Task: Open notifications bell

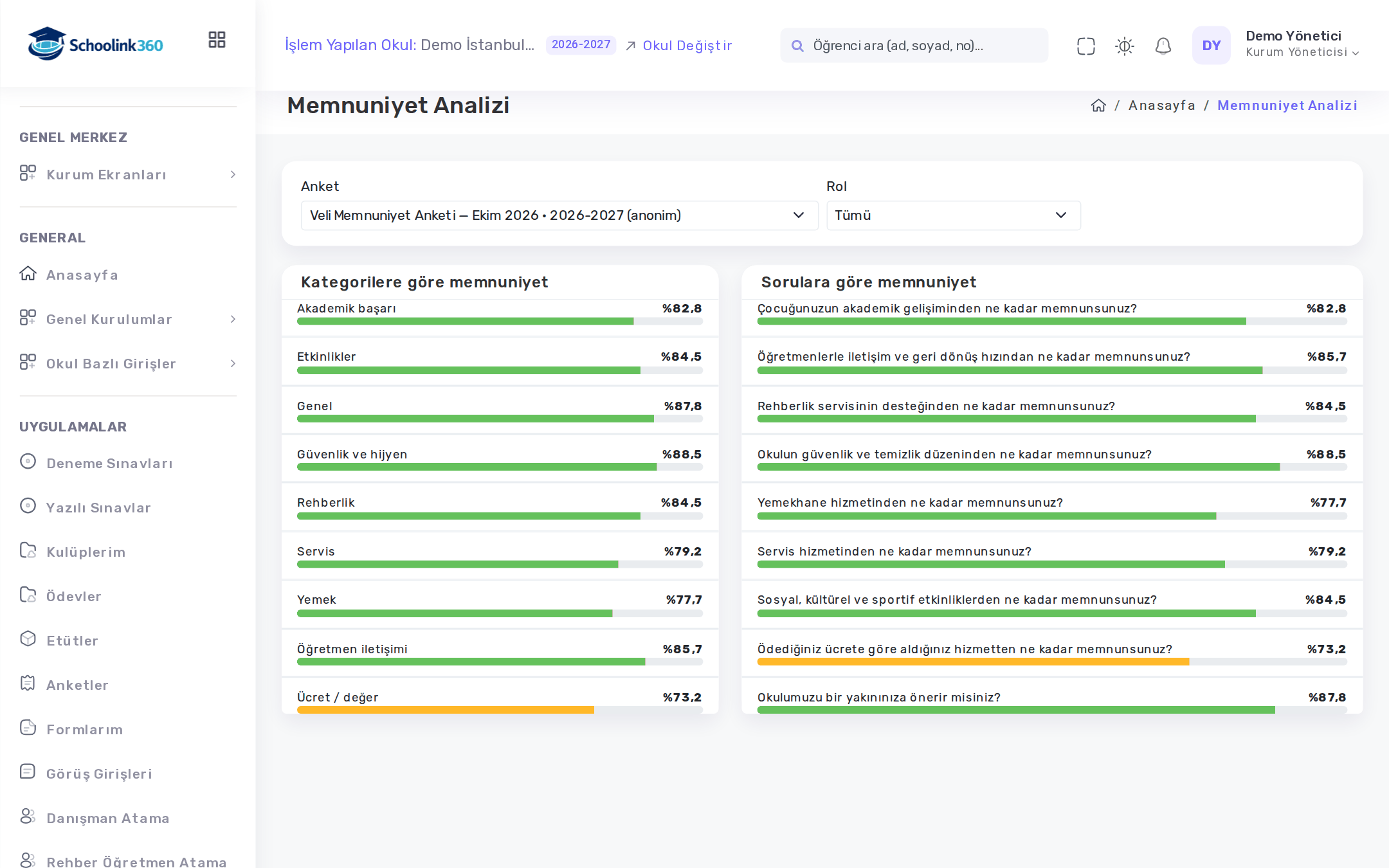Action: [x=1163, y=46]
